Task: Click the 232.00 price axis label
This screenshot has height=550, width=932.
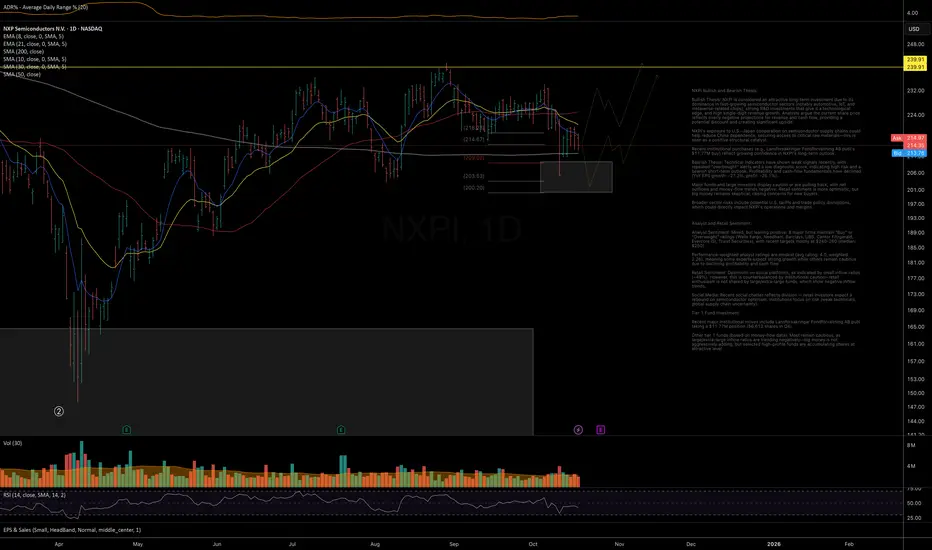Action: tap(915, 90)
